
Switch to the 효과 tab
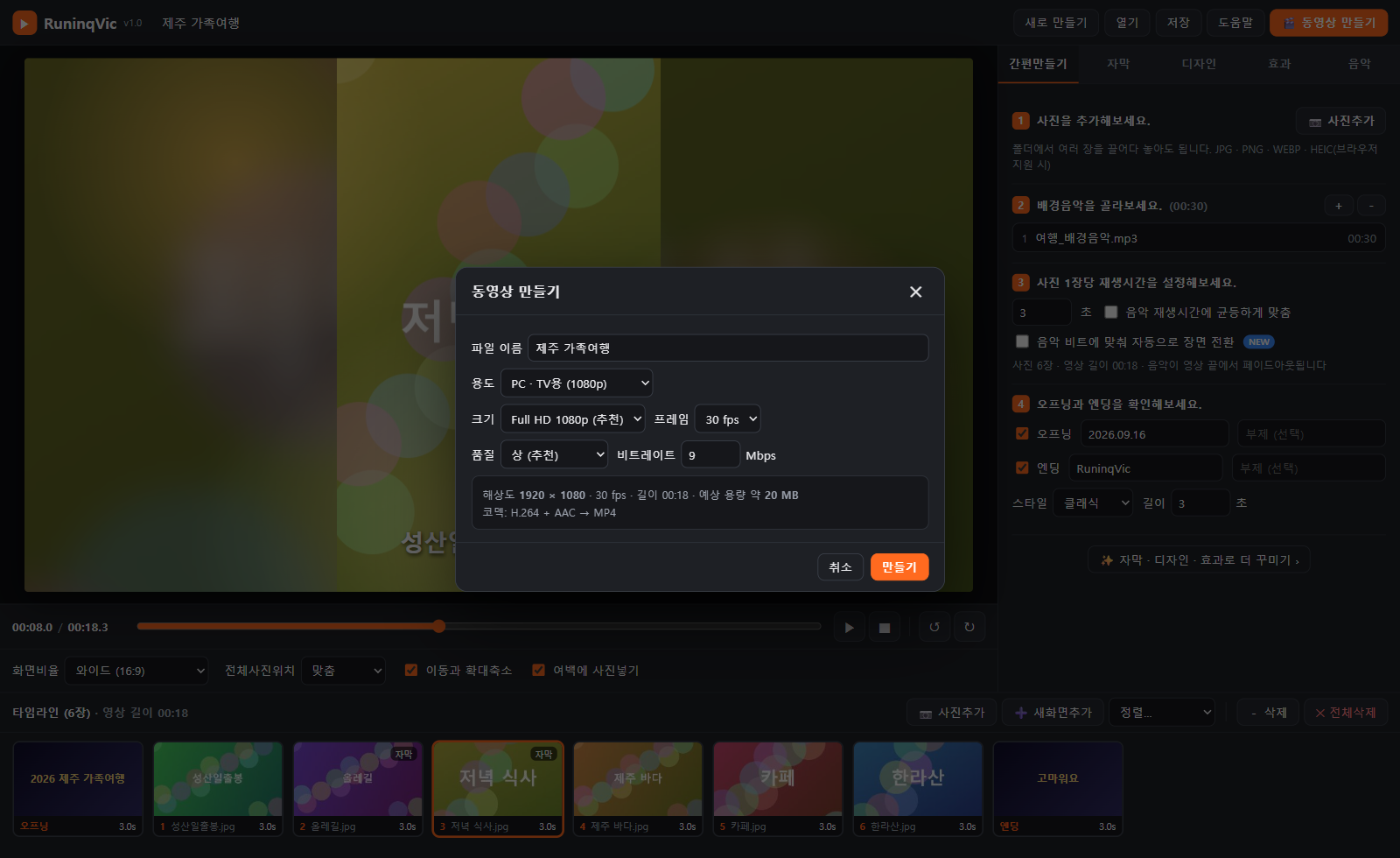tap(1279, 64)
